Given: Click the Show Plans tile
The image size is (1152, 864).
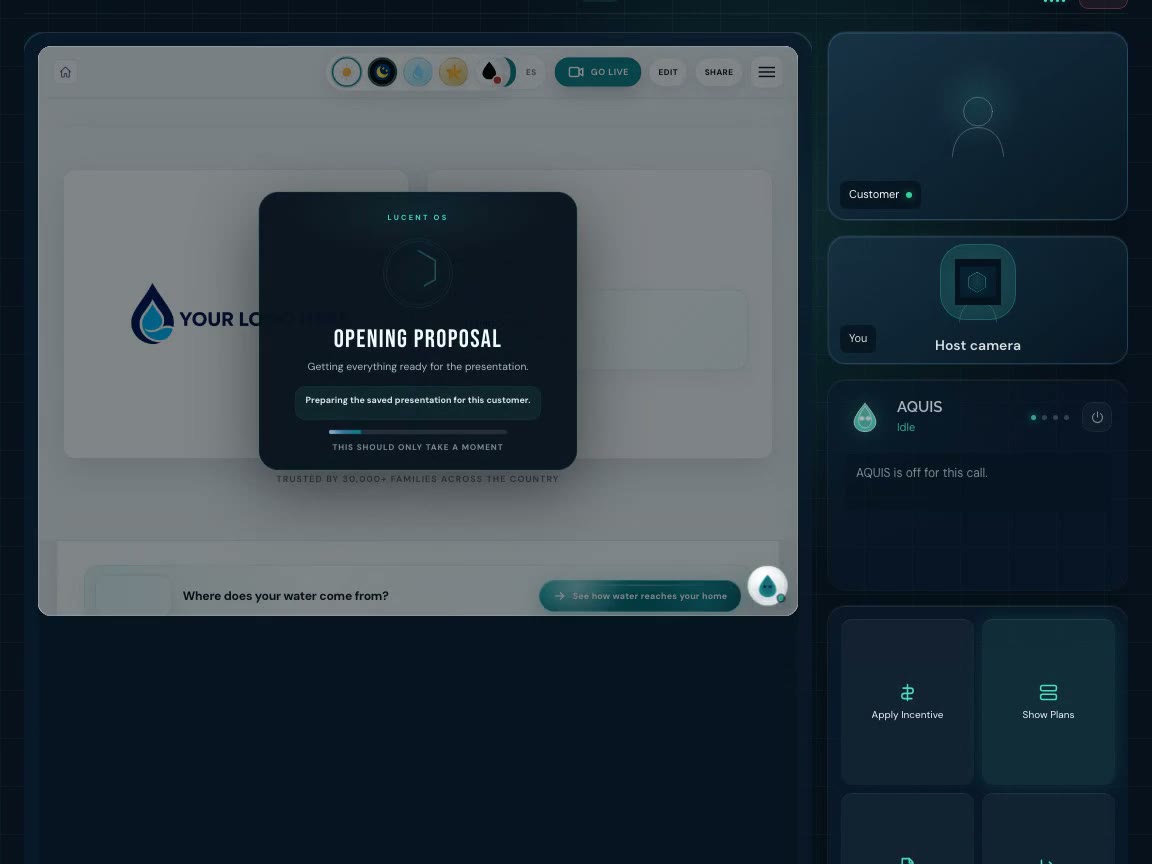Looking at the screenshot, I should coord(1048,702).
